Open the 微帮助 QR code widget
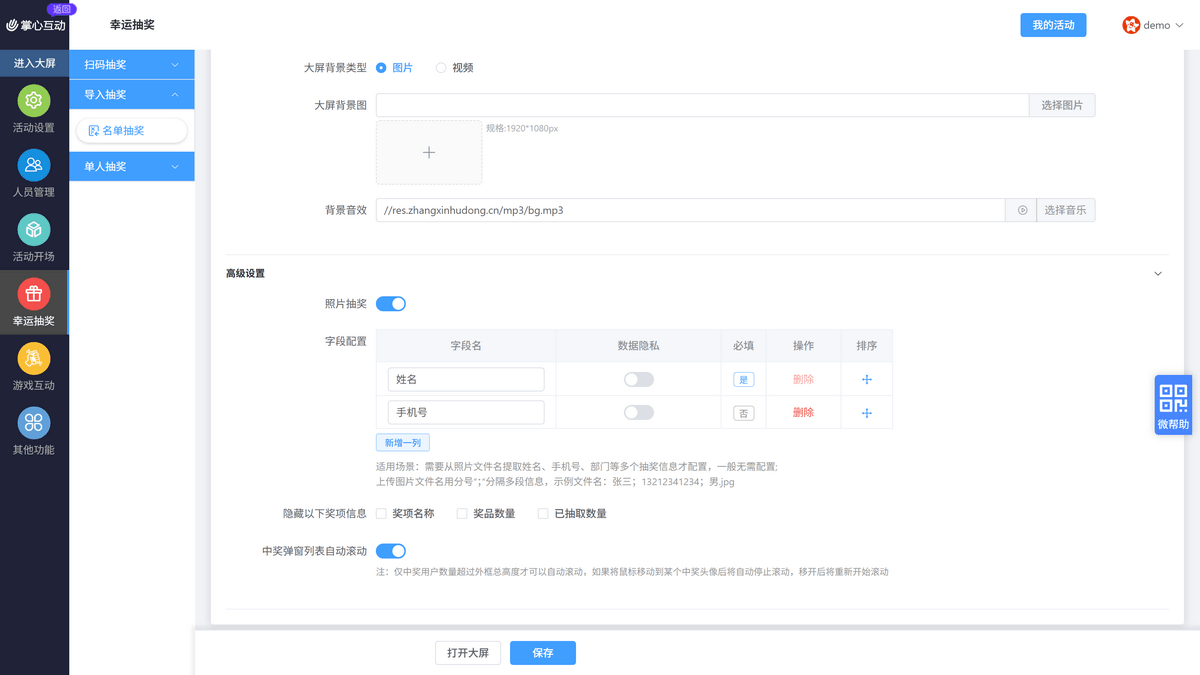 [x=1173, y=405]
